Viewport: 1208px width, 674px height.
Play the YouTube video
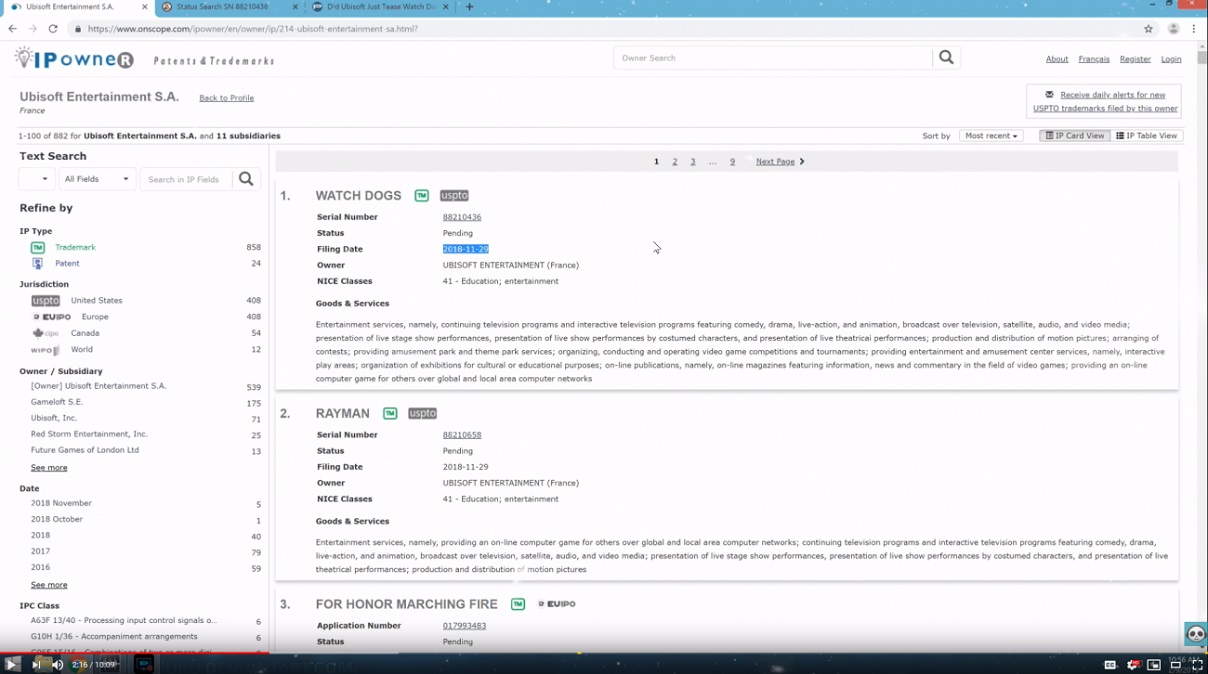pyautogui.click(x=11, y=665)
